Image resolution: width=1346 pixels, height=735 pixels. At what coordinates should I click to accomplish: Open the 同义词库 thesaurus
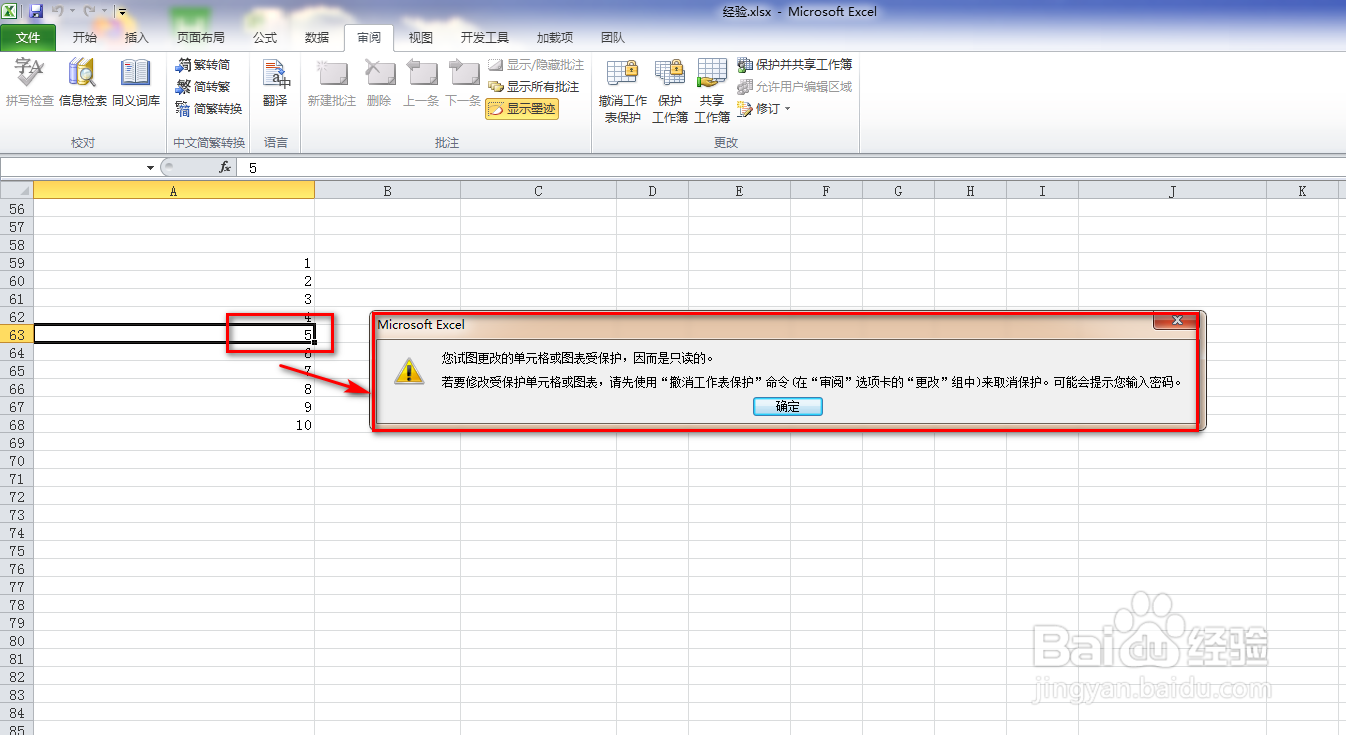tap(135, 83)
